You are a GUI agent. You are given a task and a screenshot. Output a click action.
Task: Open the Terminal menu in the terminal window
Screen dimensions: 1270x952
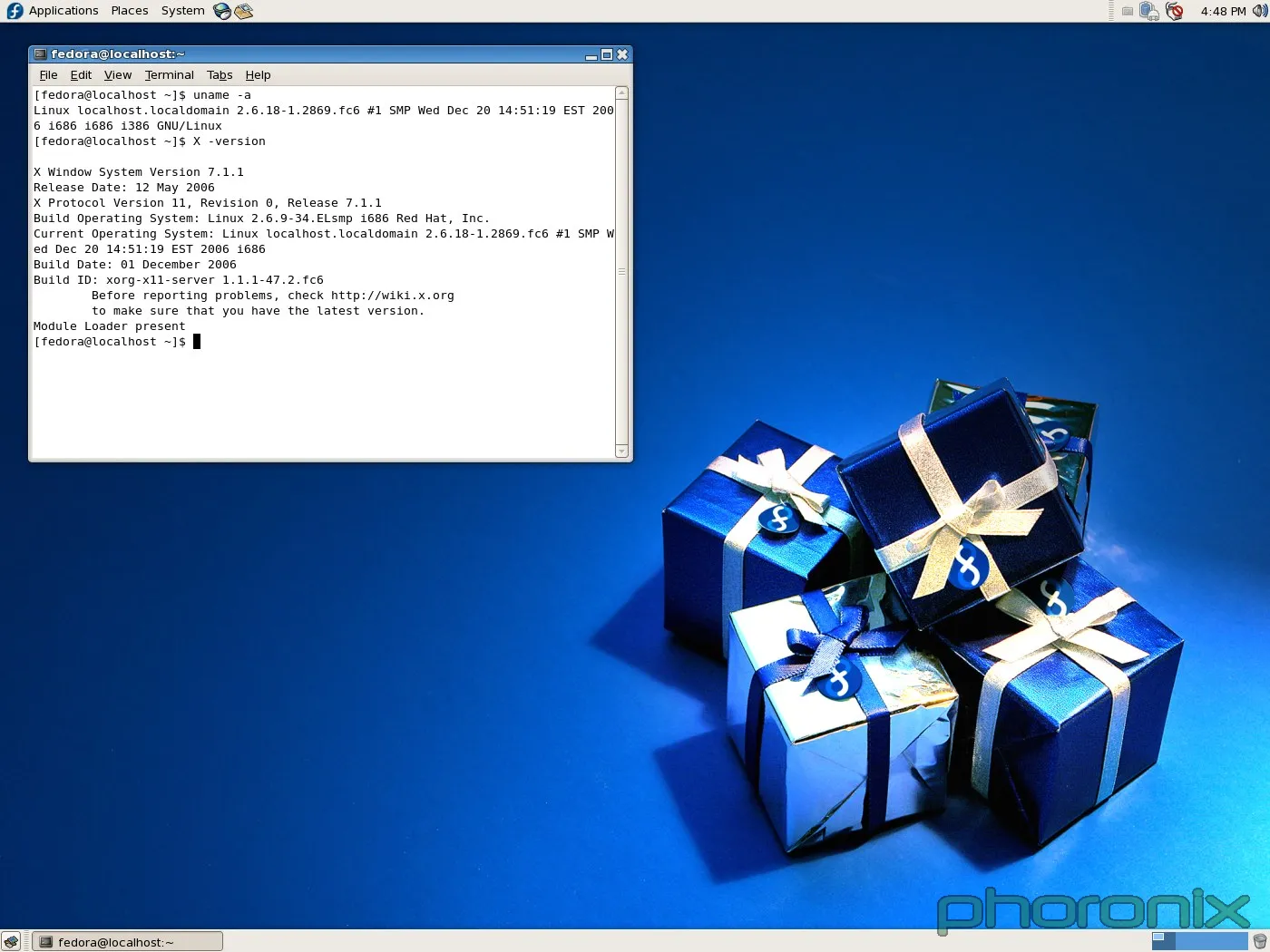pos(169,75)
